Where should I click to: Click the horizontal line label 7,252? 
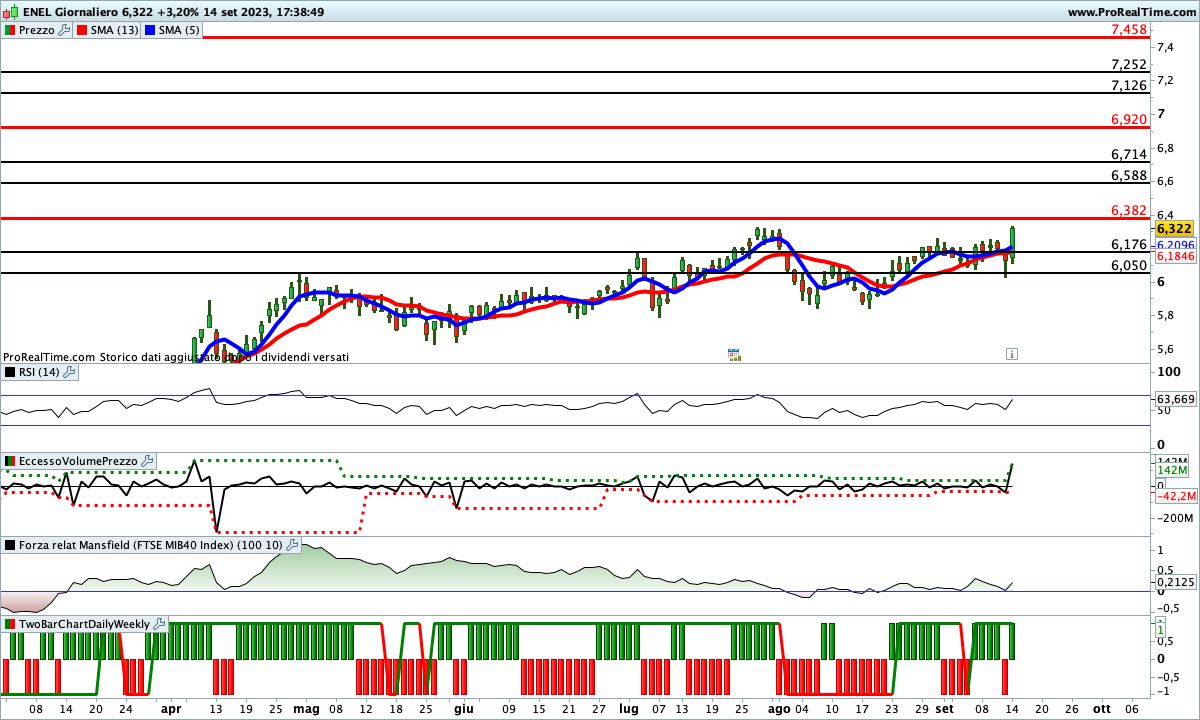tap(1129, 64)
